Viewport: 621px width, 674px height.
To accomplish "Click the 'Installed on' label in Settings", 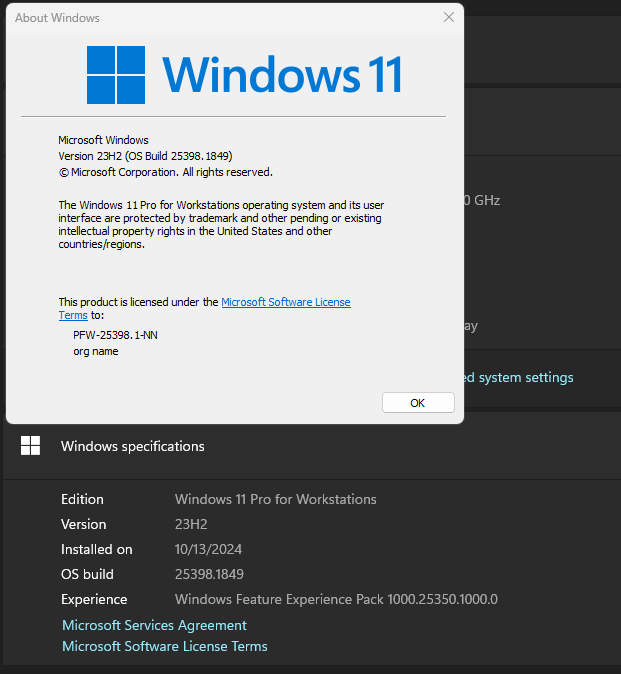I will (97, 549).
